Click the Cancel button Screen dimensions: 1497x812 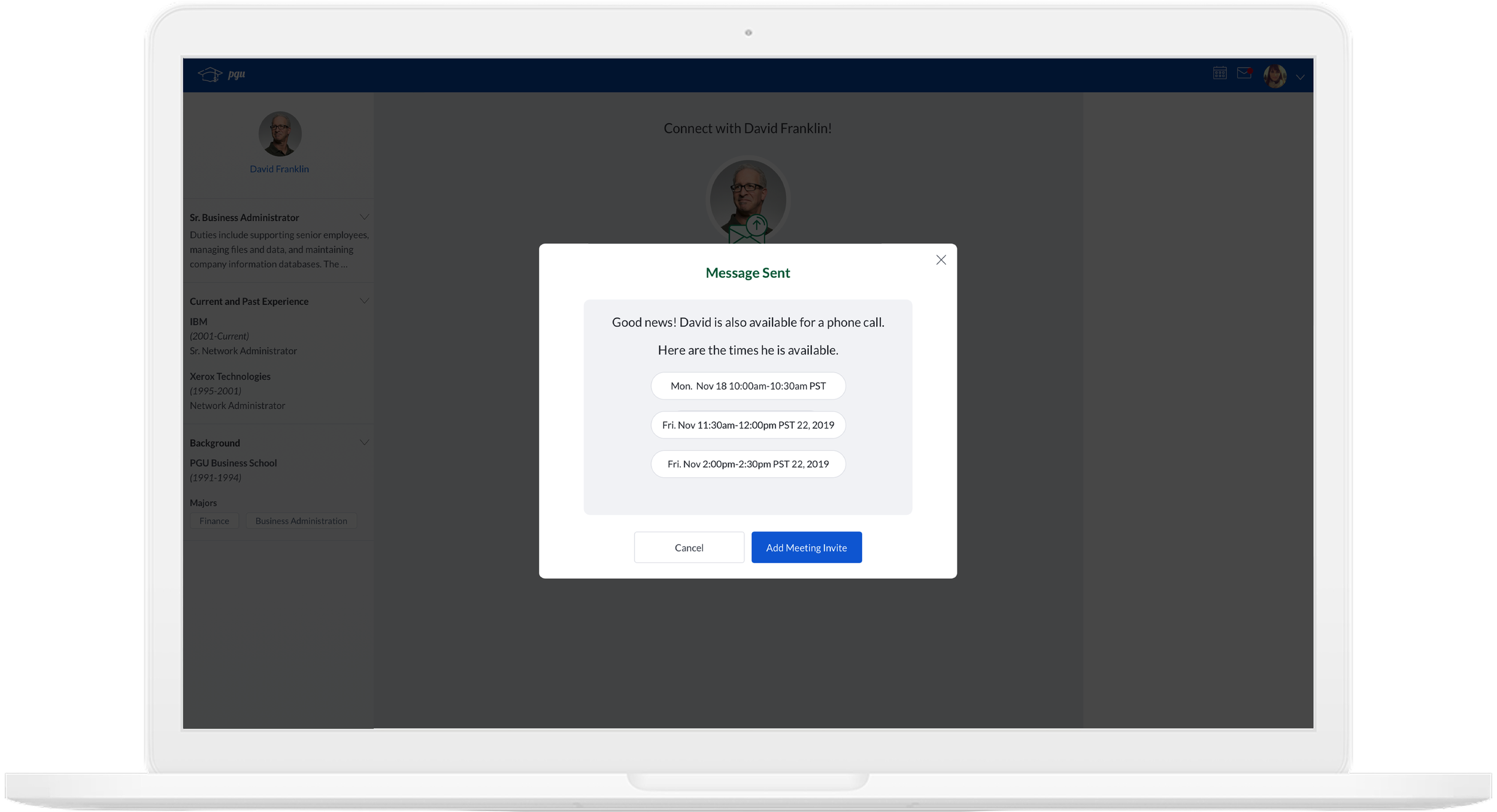pos(689,547)
